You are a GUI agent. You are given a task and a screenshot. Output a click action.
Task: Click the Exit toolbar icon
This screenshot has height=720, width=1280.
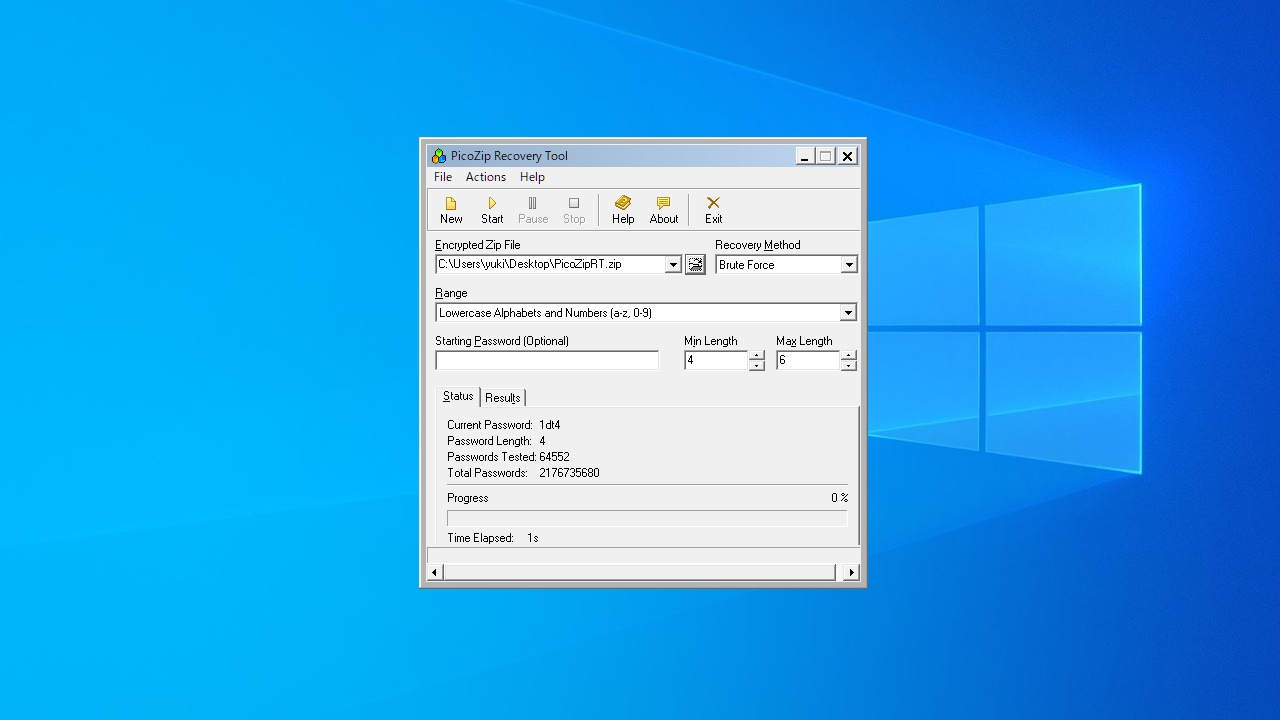point(713,210)
